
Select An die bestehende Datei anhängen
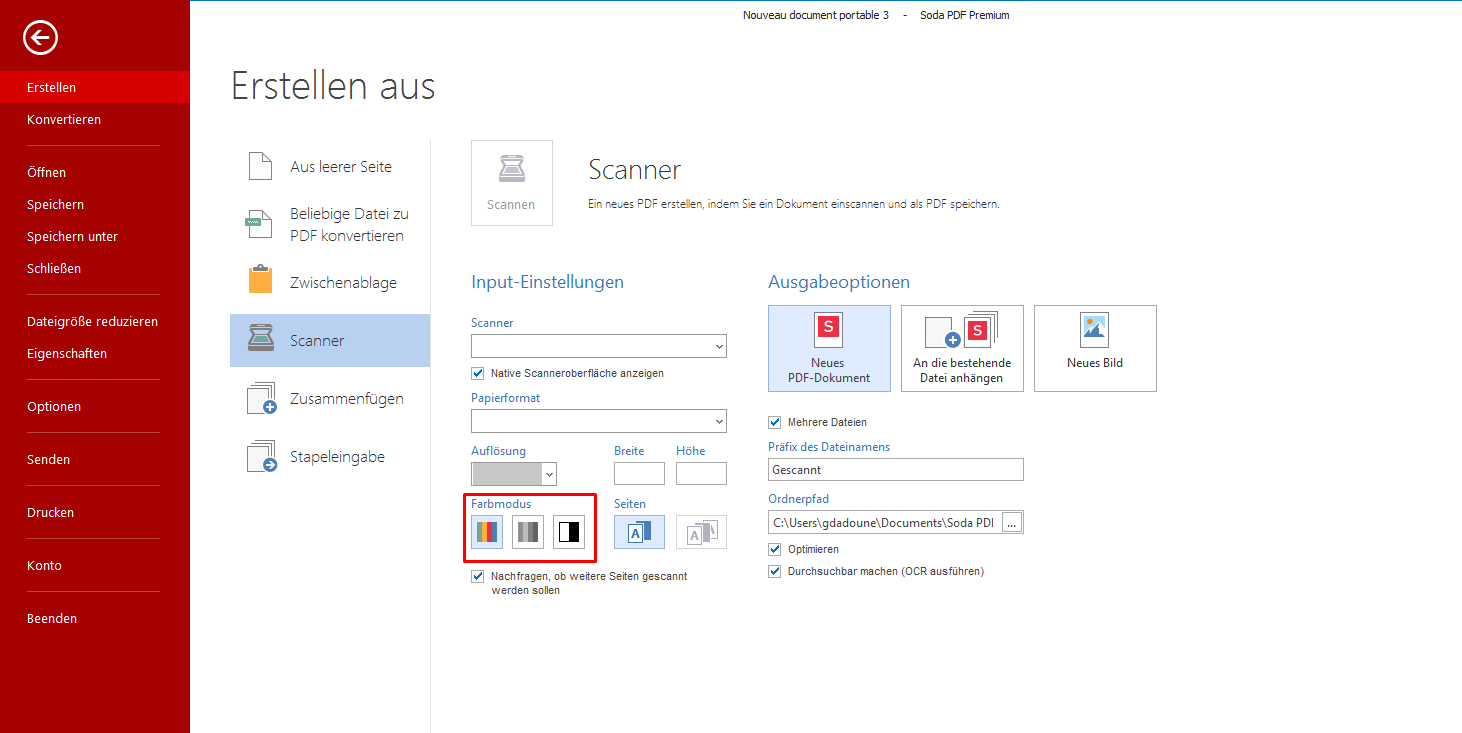(x=962, y=348)
